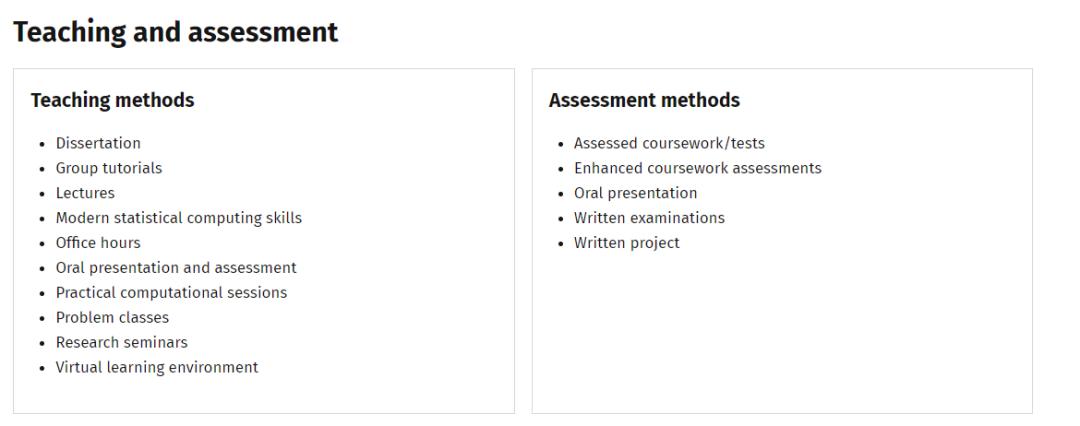Select the Office hours entry

pos(98,243)
